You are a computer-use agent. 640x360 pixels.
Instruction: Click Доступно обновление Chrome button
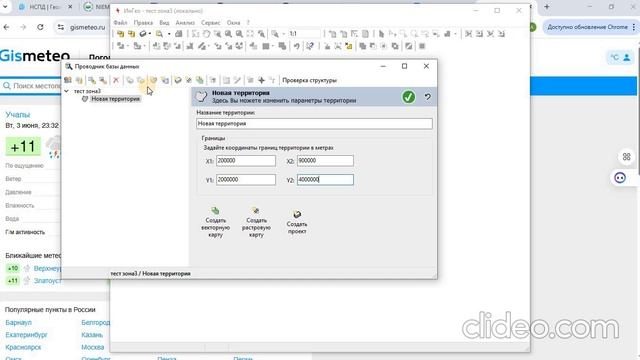(587, 27)
